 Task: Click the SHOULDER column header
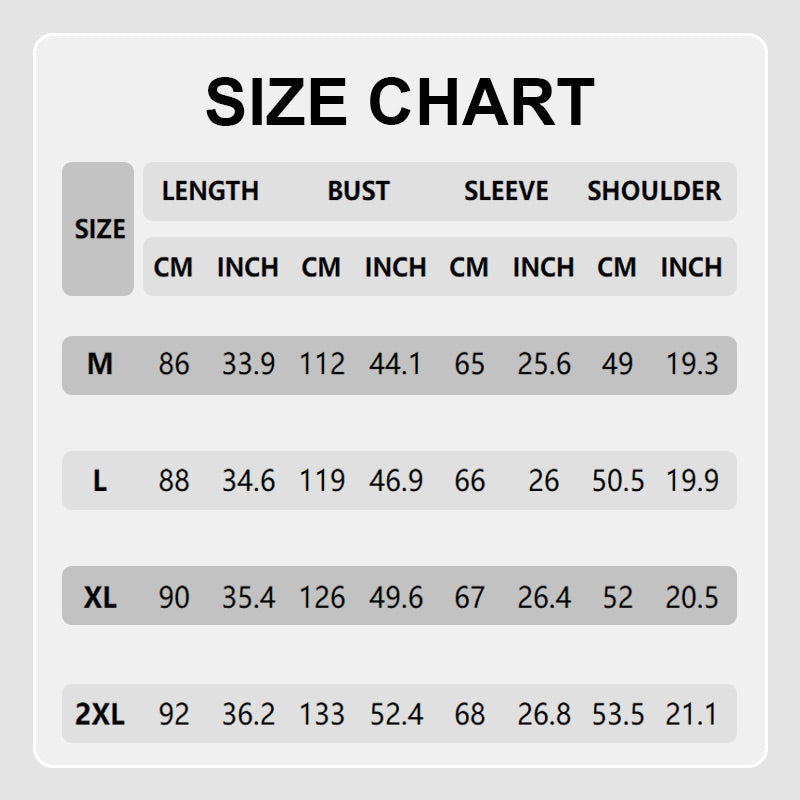click(x=654, y=191)
